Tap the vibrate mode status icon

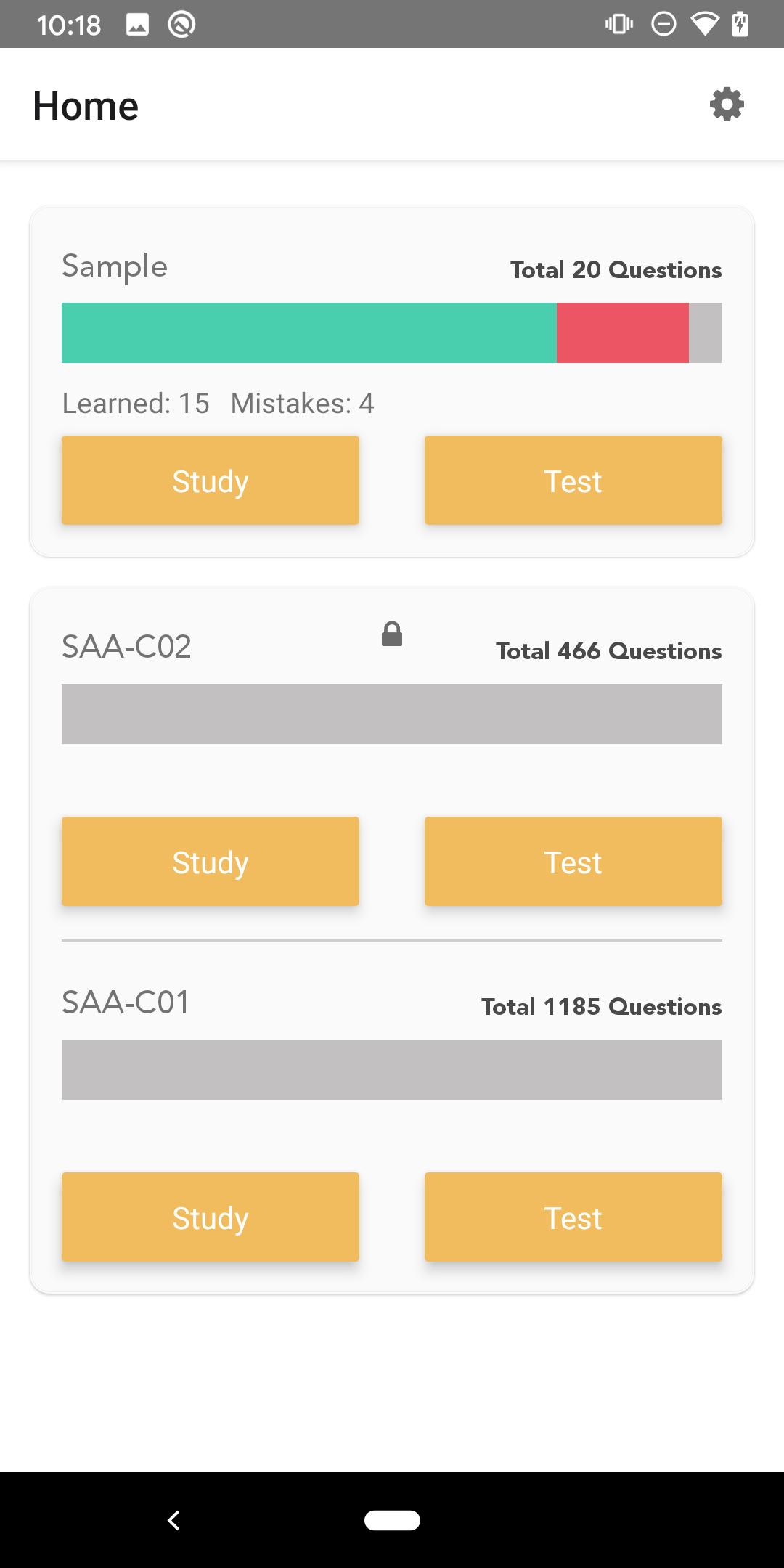coord(618,24)
